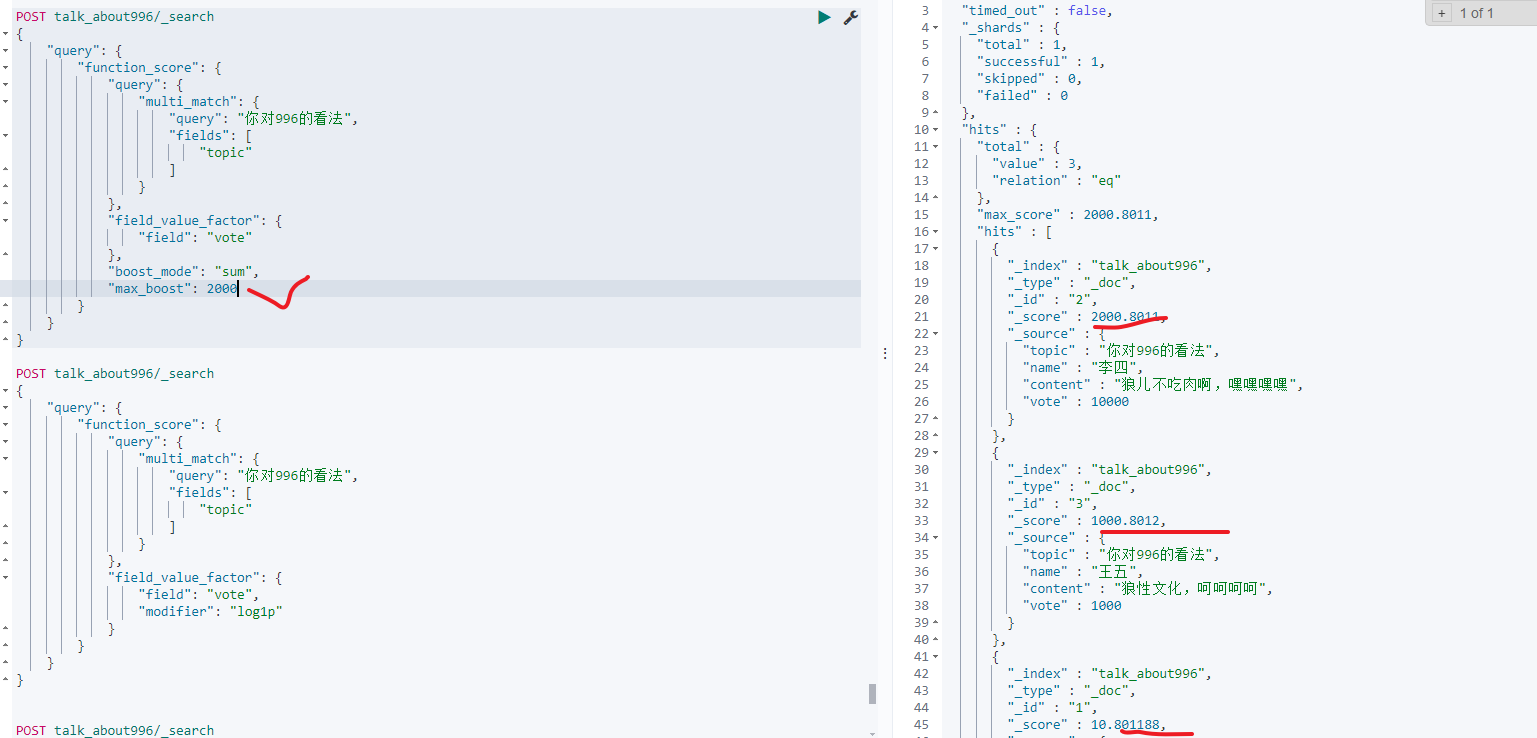Click the plus button beside "1 of 1"

point(1441,13)
